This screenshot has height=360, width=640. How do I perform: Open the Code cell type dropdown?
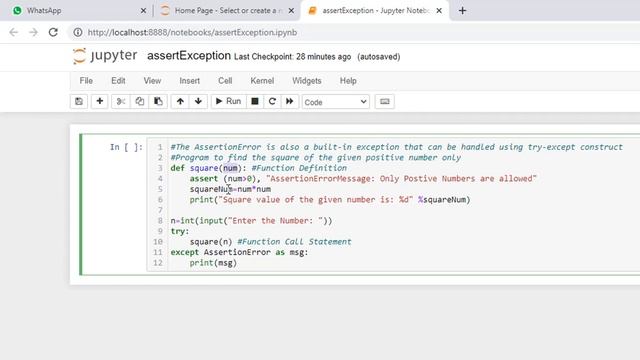point(336,102)
